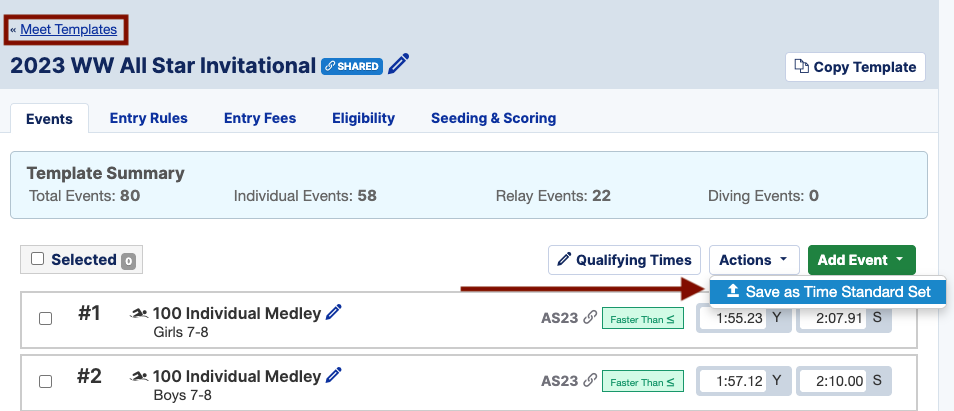
Task: Check the box for event #1
Action: (46, 319)
